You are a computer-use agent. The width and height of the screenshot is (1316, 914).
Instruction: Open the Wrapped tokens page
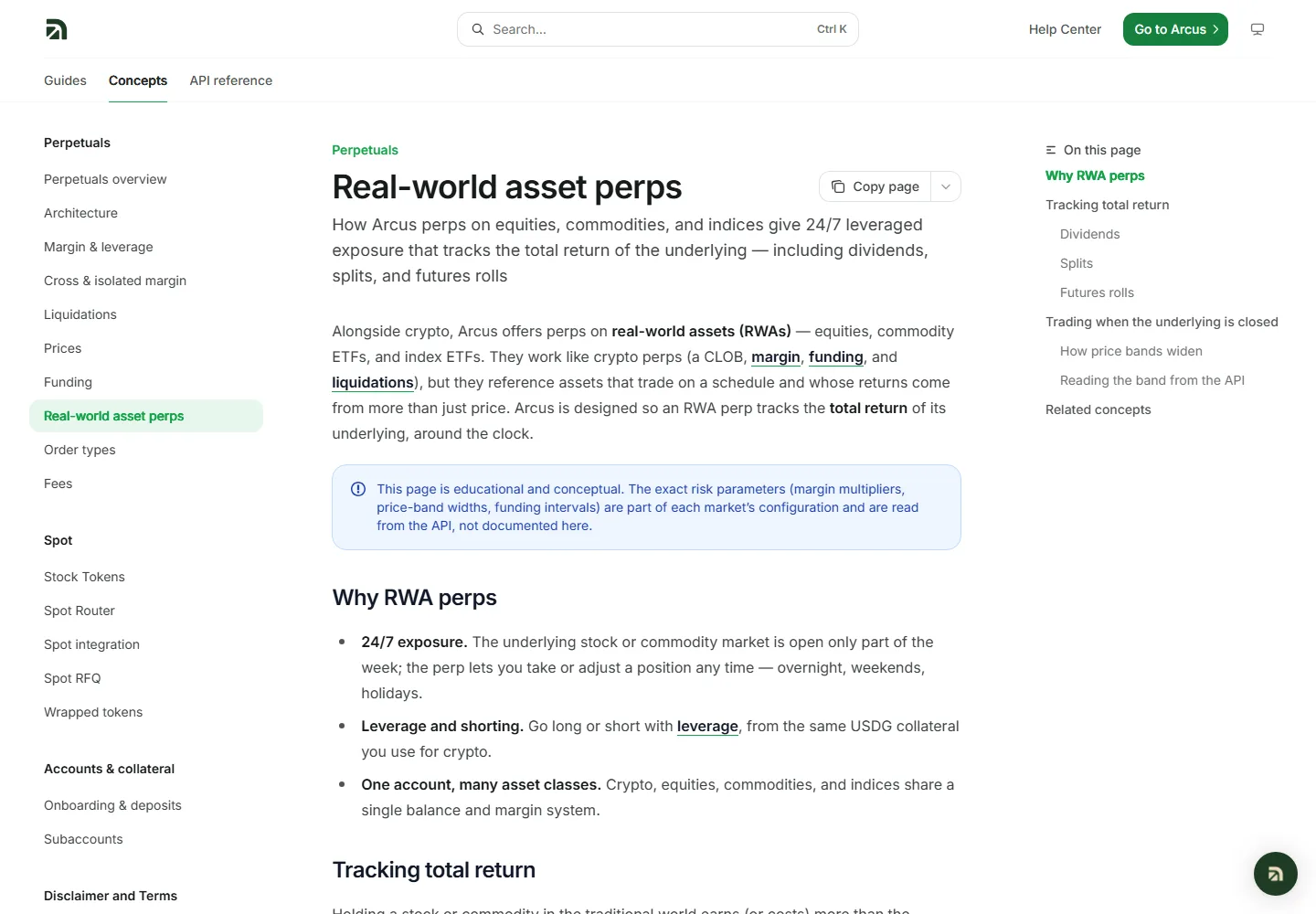(93, 712)
